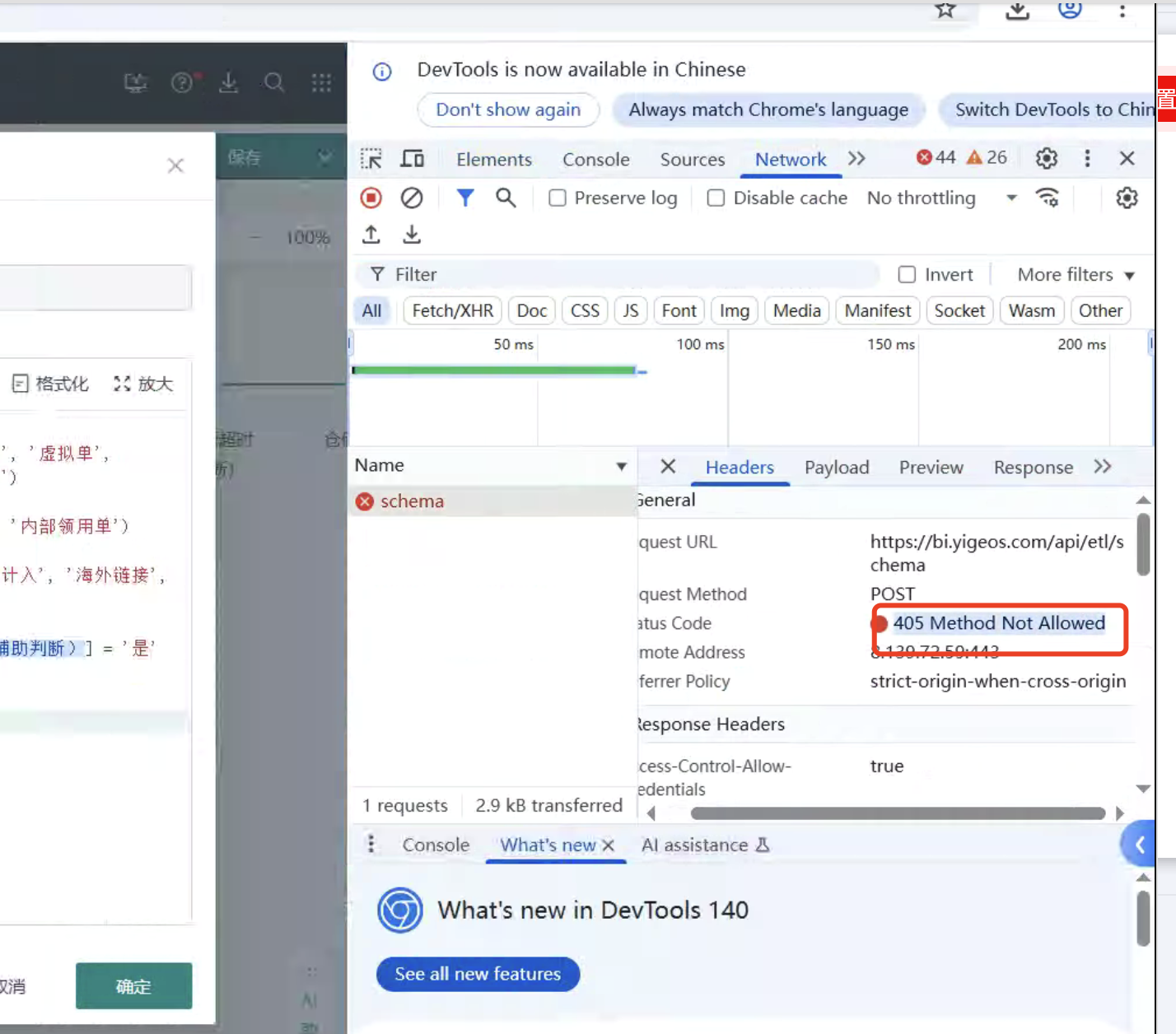Open the Payload tab
The height and width of the screenshot is (1034, 1176).
pos(836,468)
